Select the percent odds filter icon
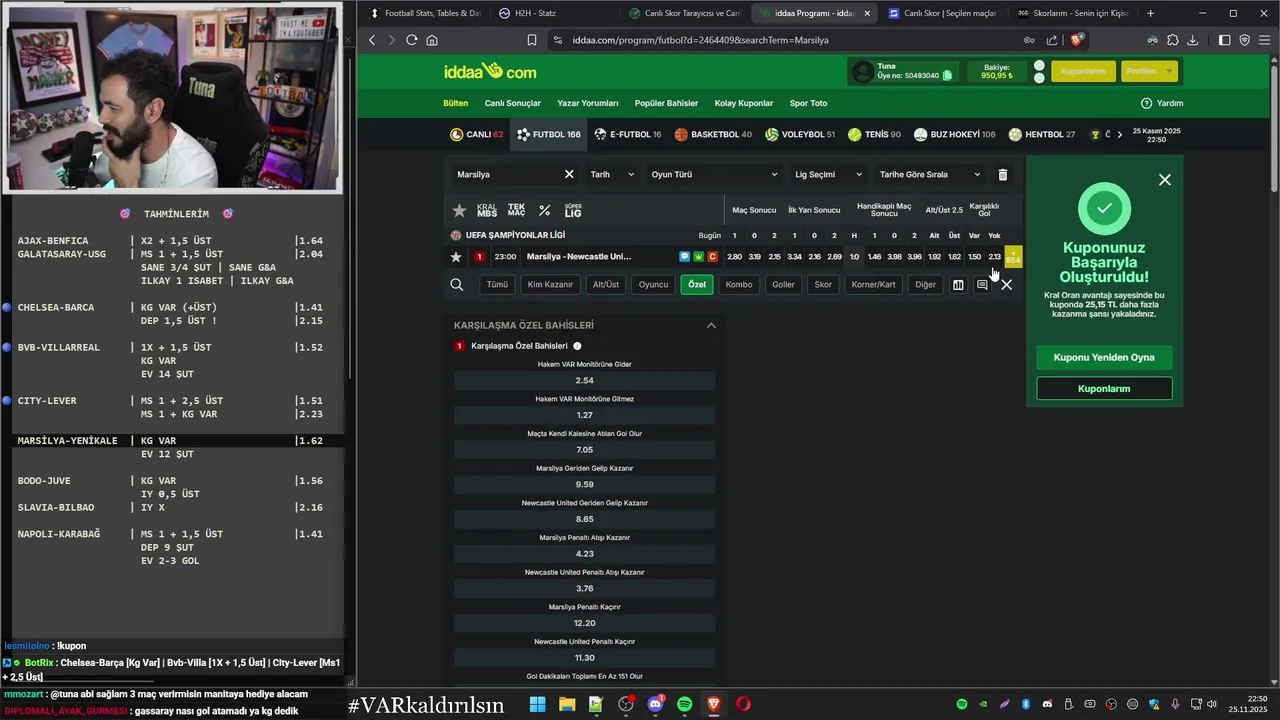 [x=545, y=210]
